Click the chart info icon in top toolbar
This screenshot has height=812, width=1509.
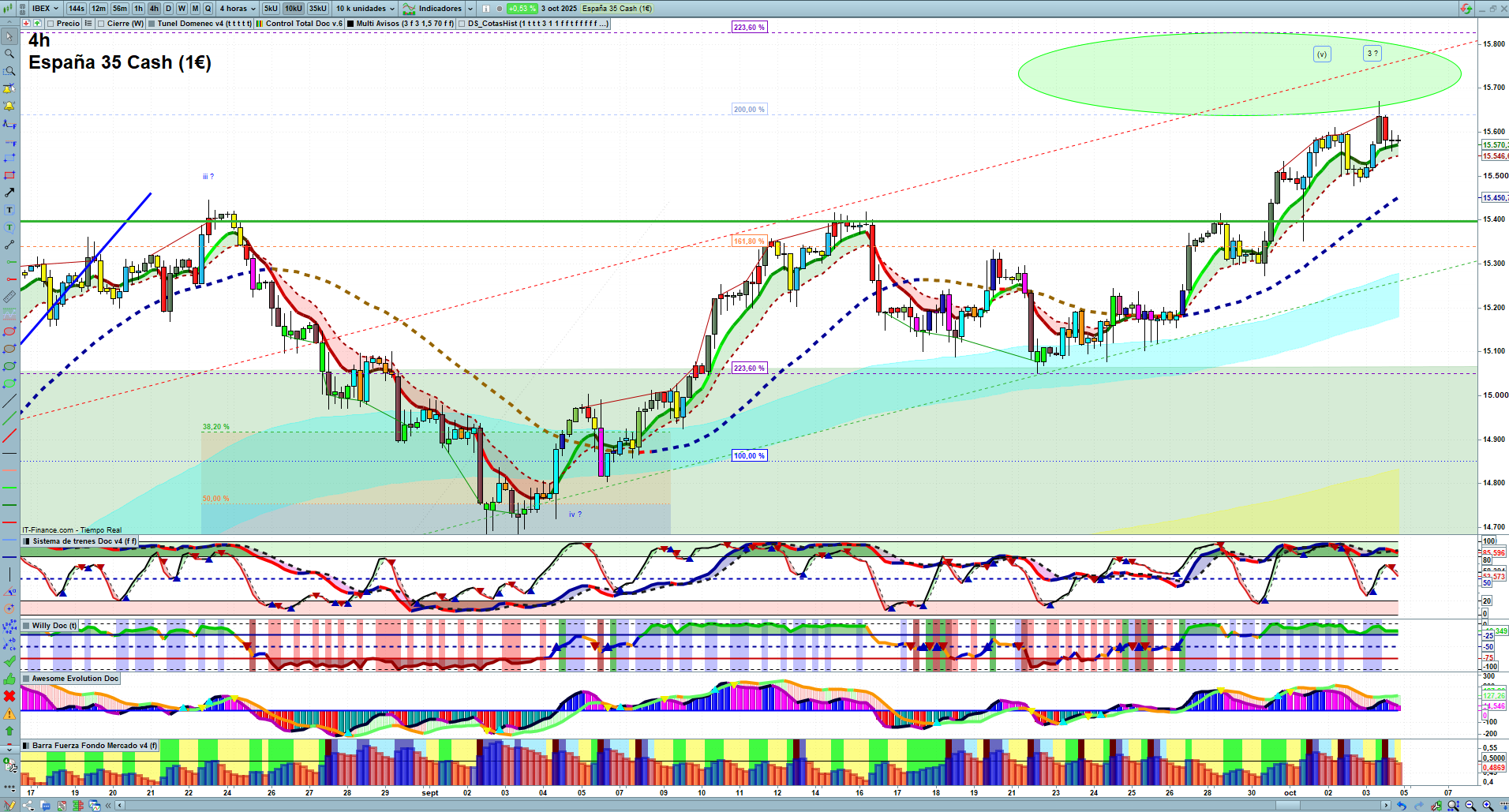click(486, 9)
